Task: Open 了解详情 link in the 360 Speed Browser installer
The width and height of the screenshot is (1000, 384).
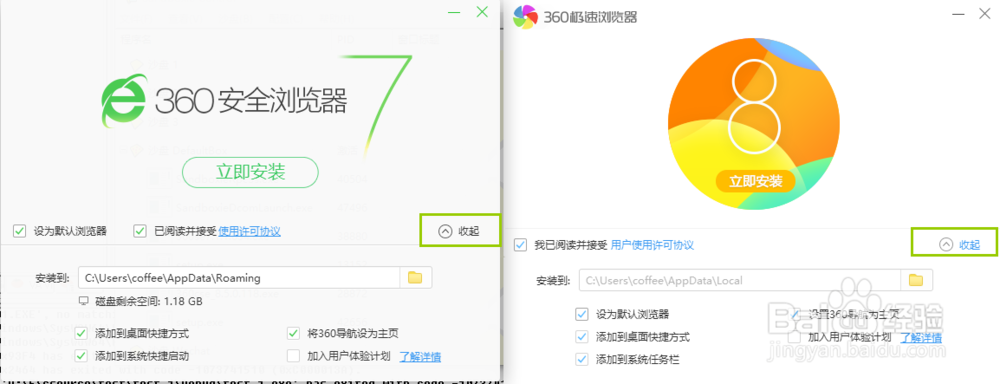Action: point(921,337)
